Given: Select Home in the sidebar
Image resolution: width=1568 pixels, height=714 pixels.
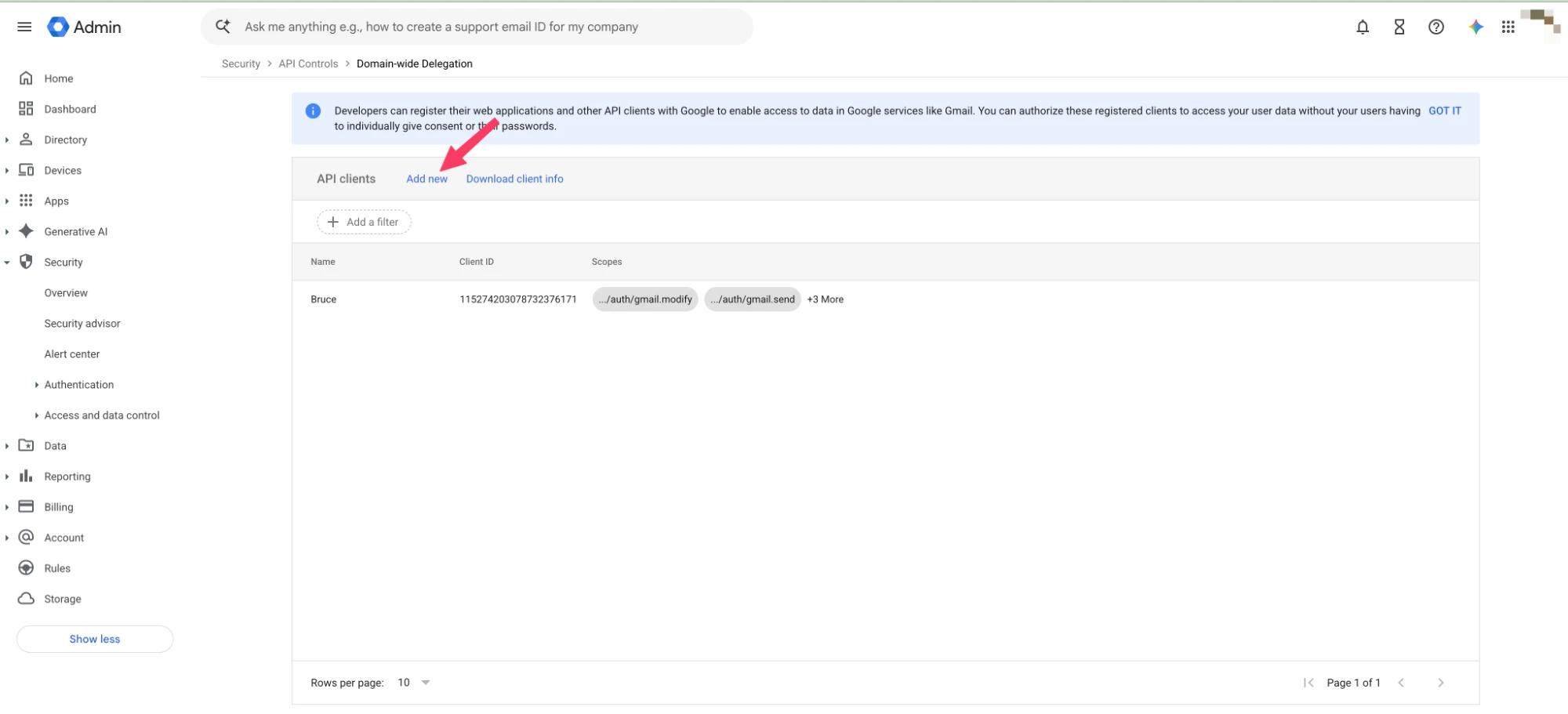Looking at the screenshot, I should click(59, 78).
